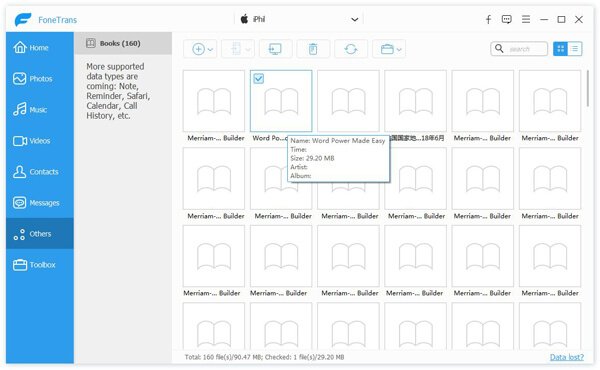
Task: Uncheck the Word Power Made Easy checkbox
Action: click(x=259, y=78)
